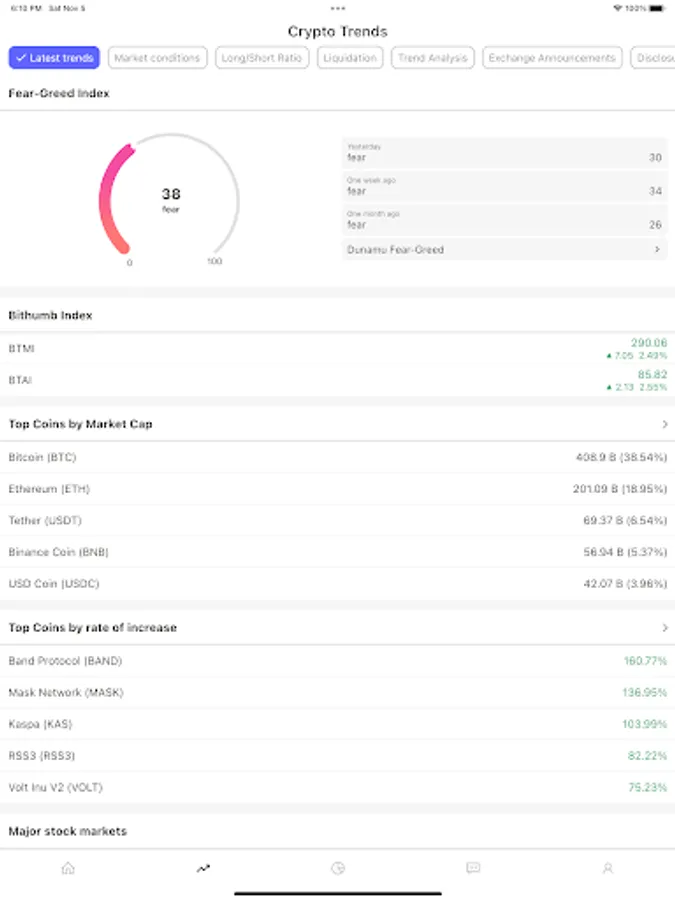Image resolution: width=675 pixels, height=900 pixels.
Task: Select the Band Protocol (BAND) row
Action: coord(337,661)
